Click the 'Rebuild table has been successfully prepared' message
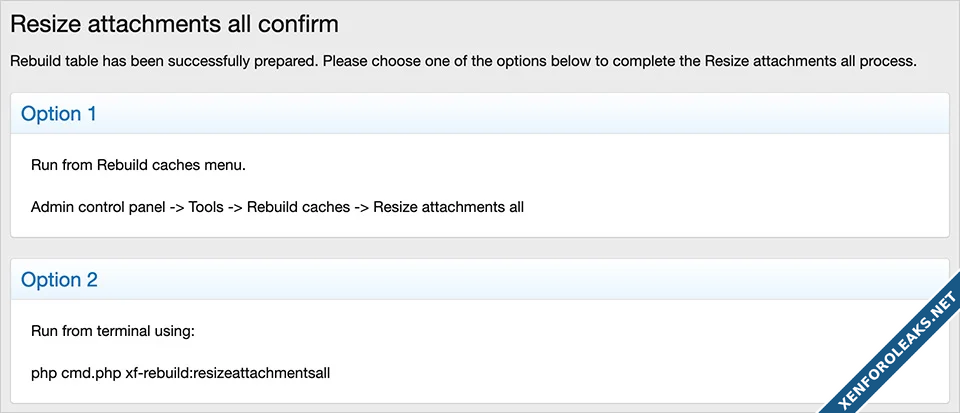This screenshot has width=960, height=413. click(162, 61)
